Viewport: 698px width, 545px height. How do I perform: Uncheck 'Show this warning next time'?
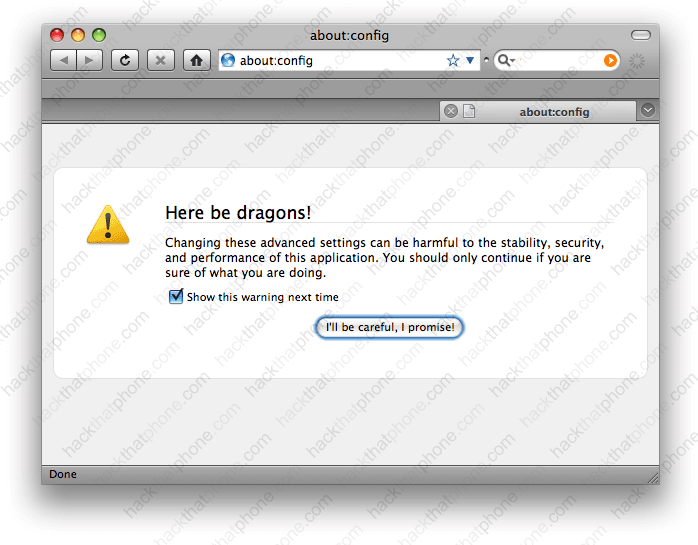pos(176,296)
